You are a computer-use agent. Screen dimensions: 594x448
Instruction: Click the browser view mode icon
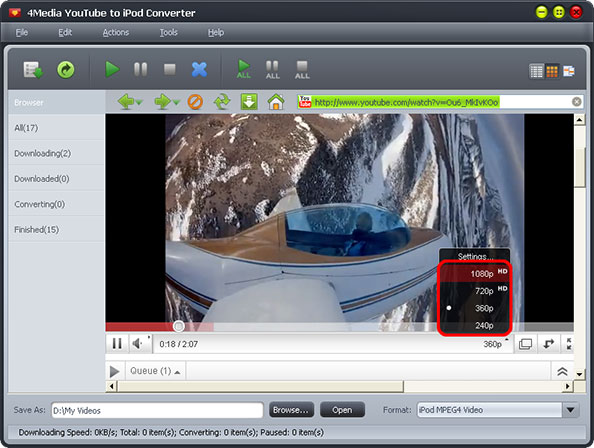[x=568, y=71]
